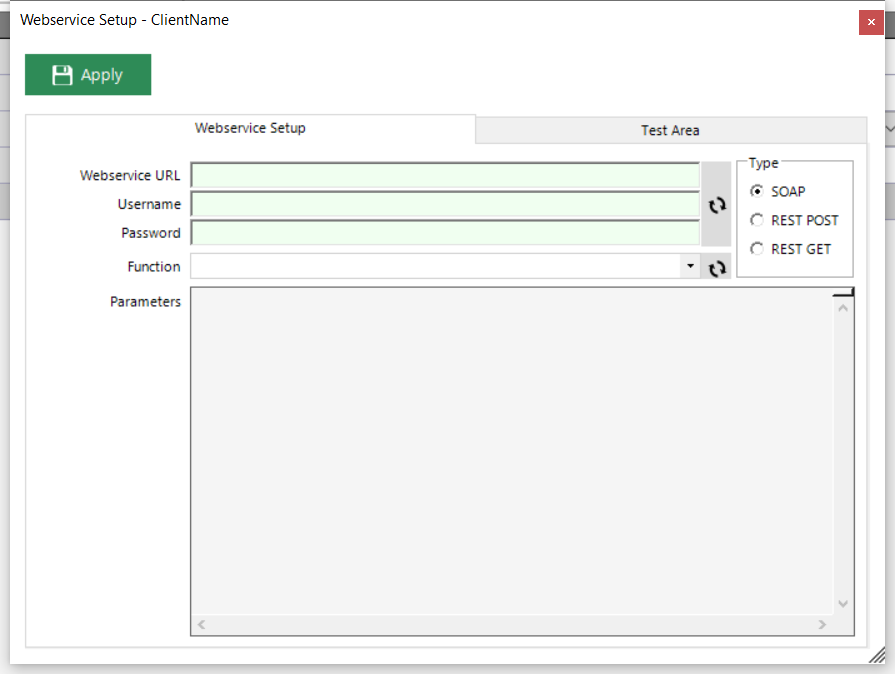The image size is (895, 674).
Task: Click the up arrow on the Parameters vertical scrollbar
Action: click(842, 307)
